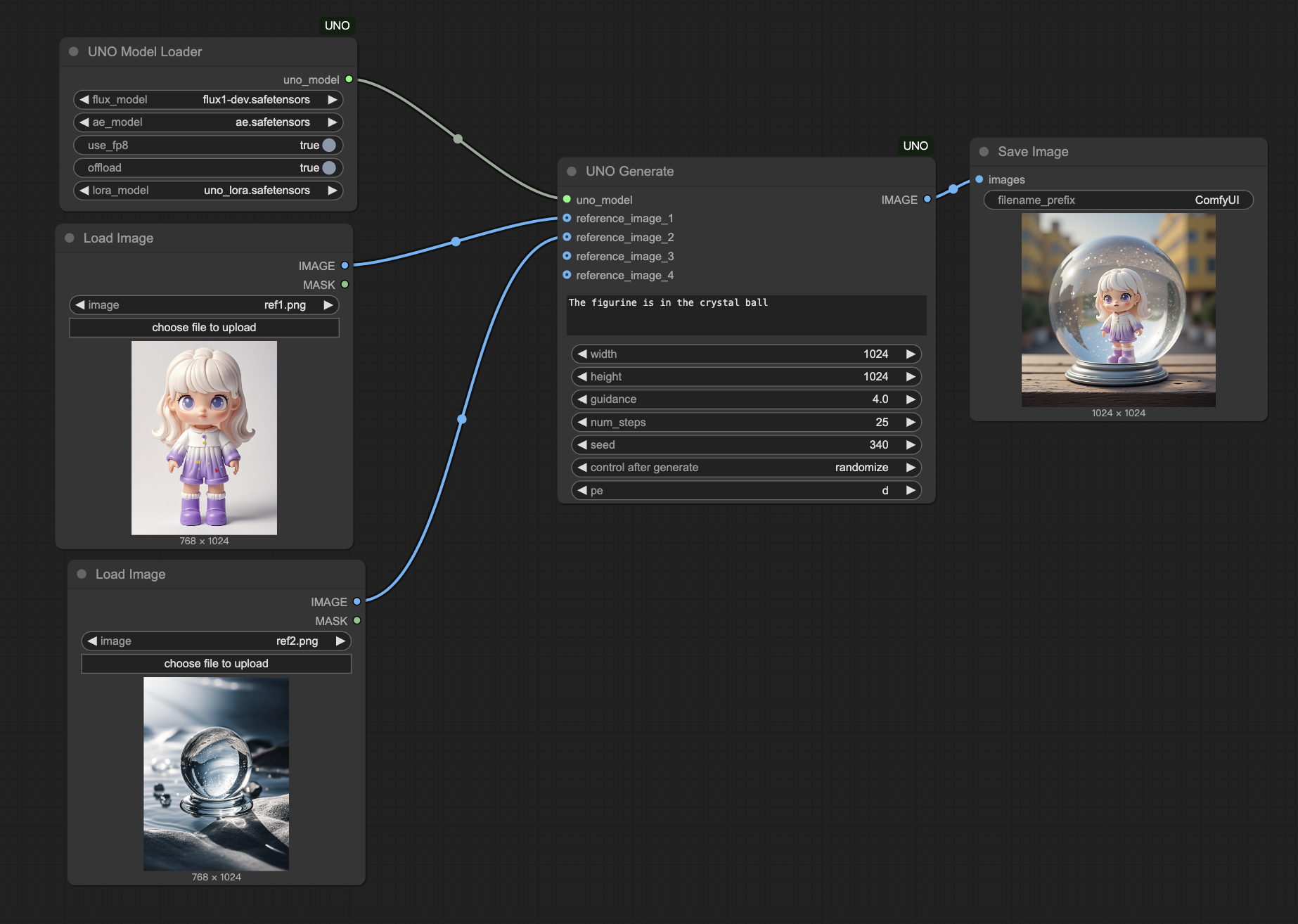Decrease num_steps with left arrow
Image resolution: width=1298 pixels, height=924 pixels.
tap(582, 422)
